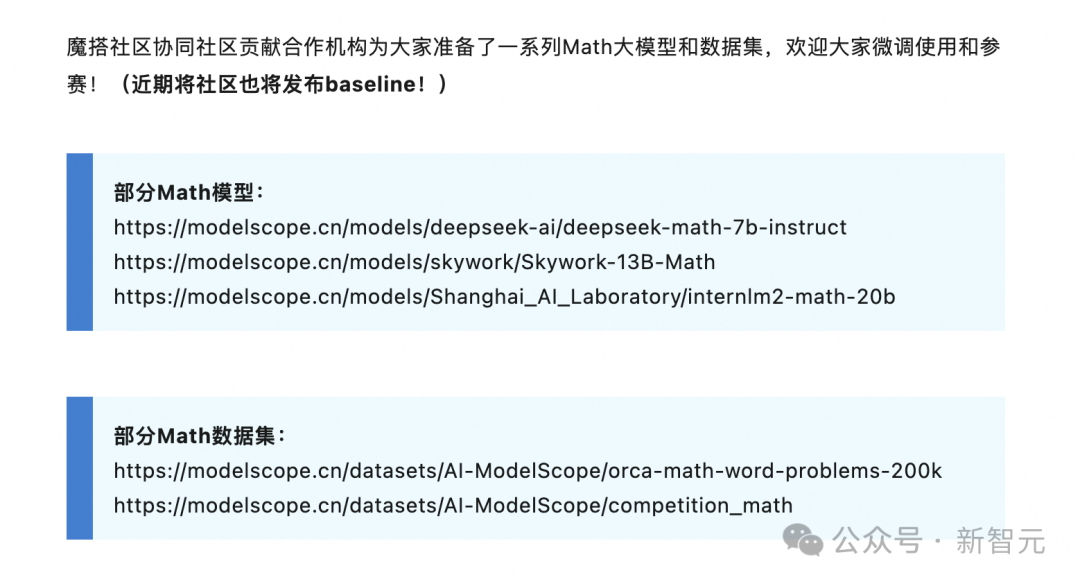Click the light blue Math models quote box

(549, 242)
